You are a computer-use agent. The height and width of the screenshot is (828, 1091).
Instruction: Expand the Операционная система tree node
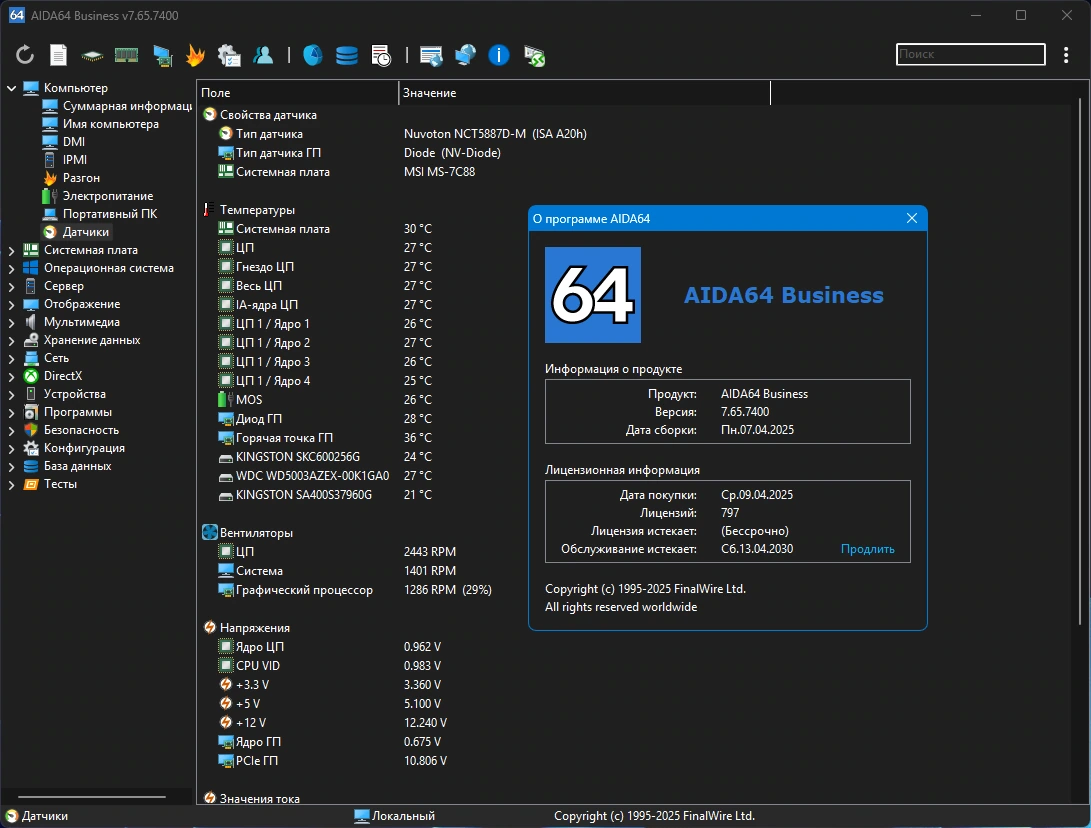point(11,268)
